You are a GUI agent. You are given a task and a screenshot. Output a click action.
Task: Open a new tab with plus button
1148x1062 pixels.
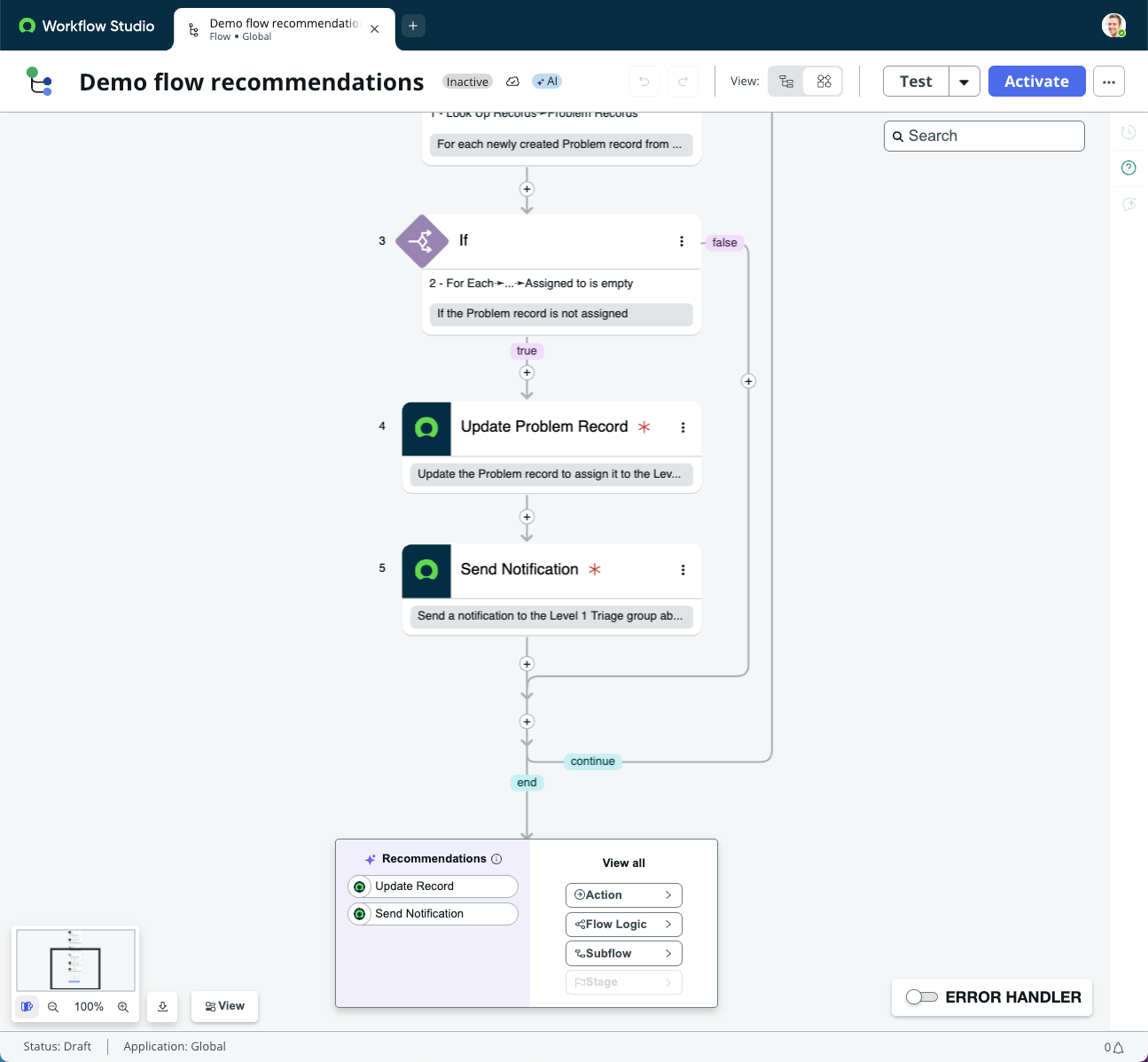click(x=413, y=26)
